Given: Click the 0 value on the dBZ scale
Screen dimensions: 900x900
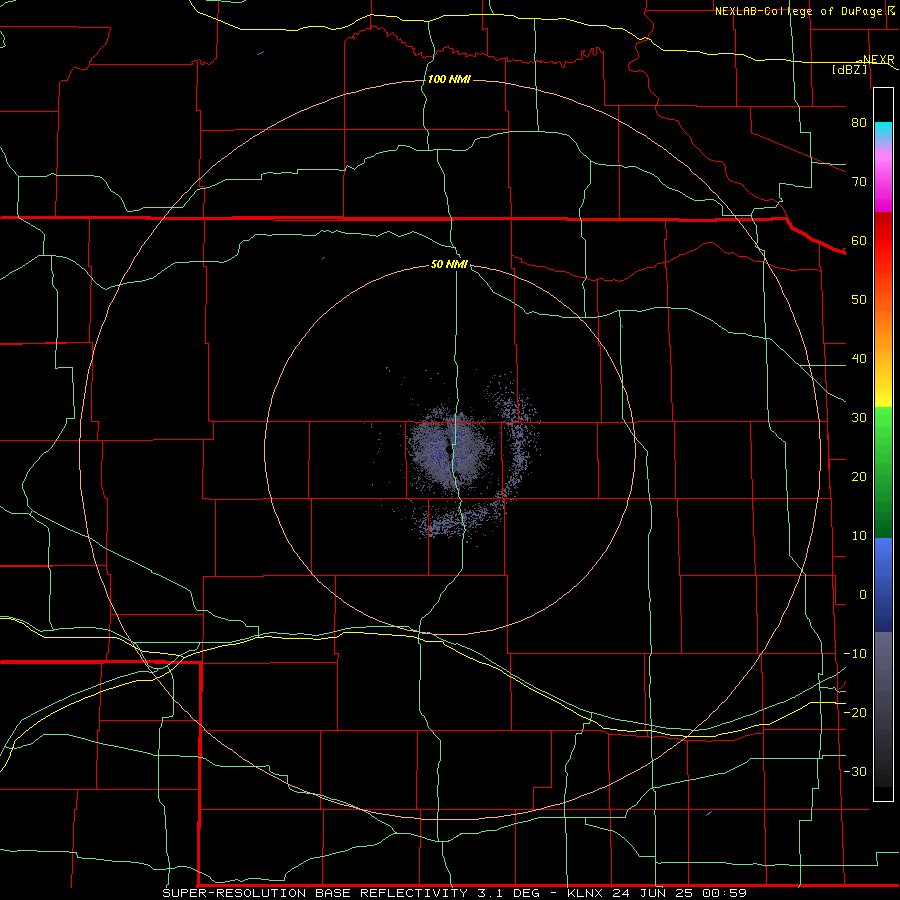Looking at the screenshot, I should (x=863, y=595).
